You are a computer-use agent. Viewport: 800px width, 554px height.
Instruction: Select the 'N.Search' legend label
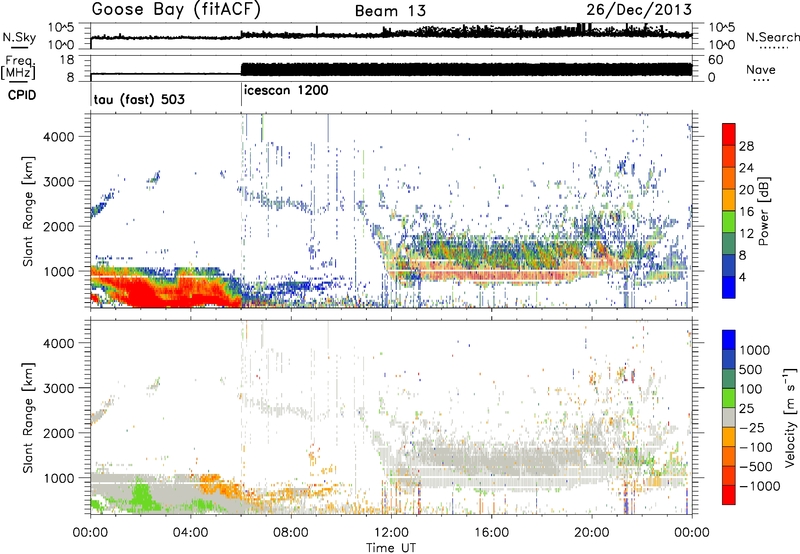click(x=773, y=37)
